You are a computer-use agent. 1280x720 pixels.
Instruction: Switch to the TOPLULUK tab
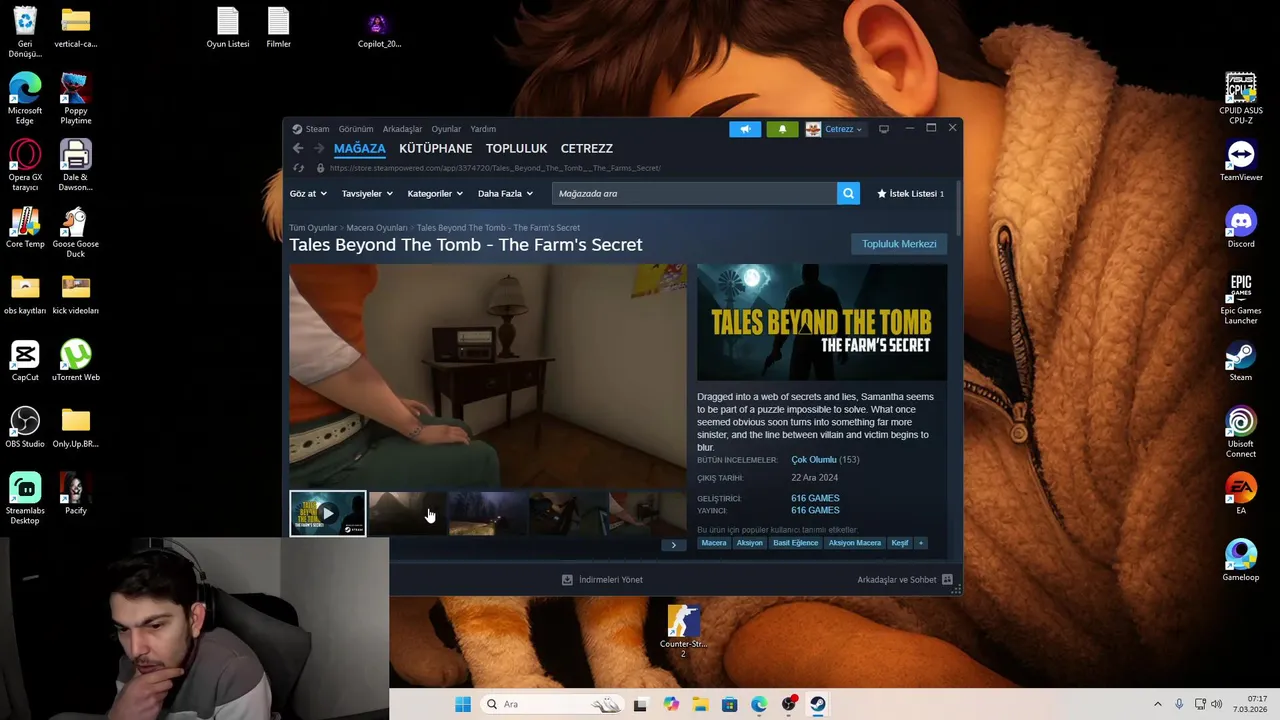(516, 148)
